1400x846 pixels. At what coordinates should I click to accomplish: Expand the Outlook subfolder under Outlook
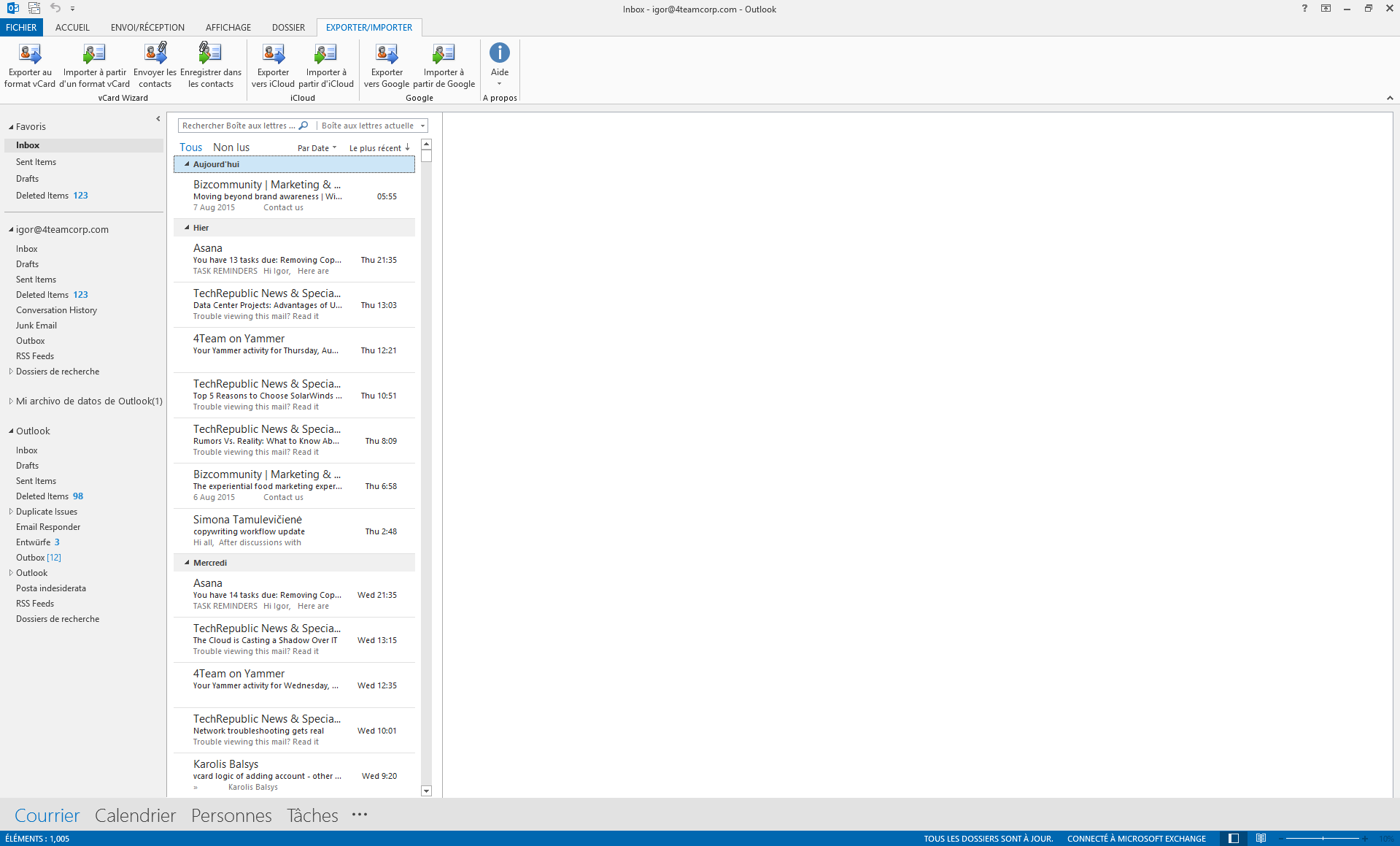point(11,573)
